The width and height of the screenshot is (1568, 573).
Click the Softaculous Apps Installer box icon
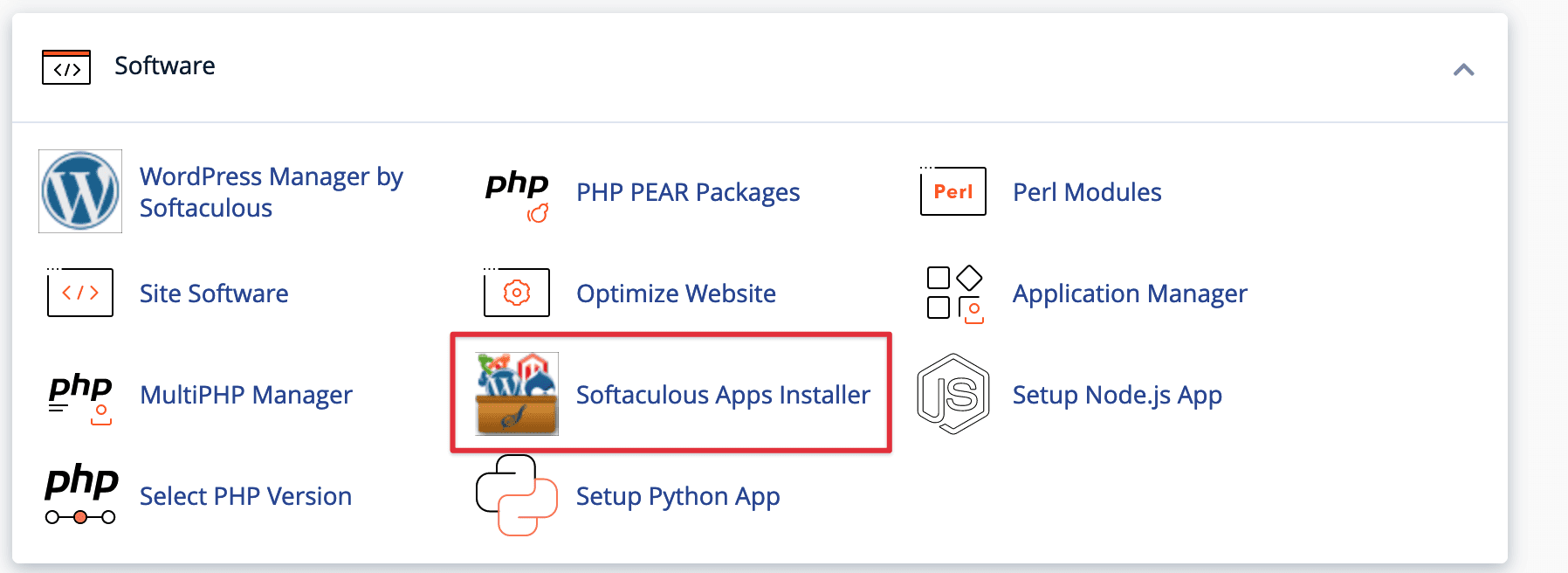(517, 394)
